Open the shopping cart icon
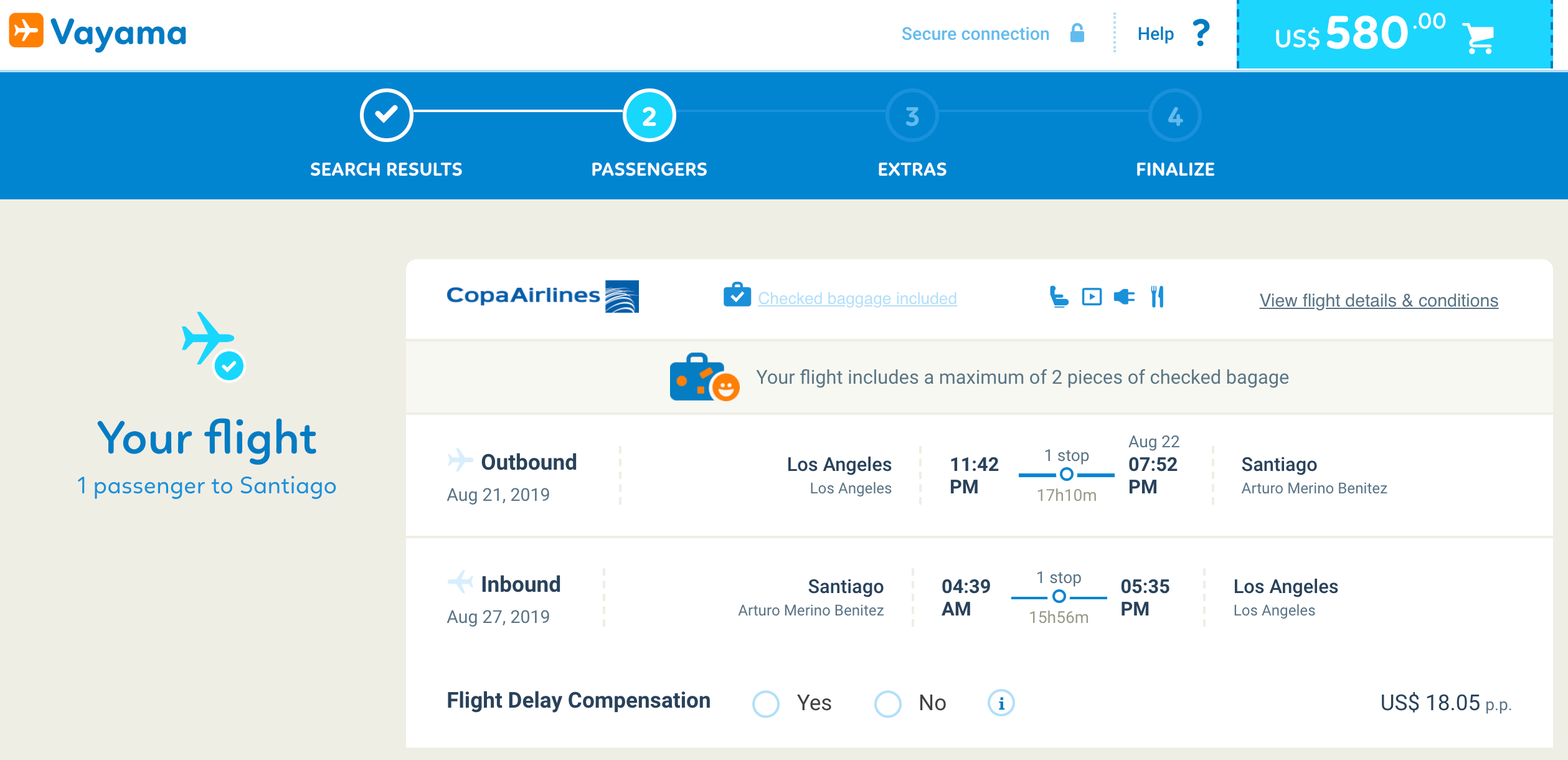The image size is (1568, 760). click(1478, 38)
